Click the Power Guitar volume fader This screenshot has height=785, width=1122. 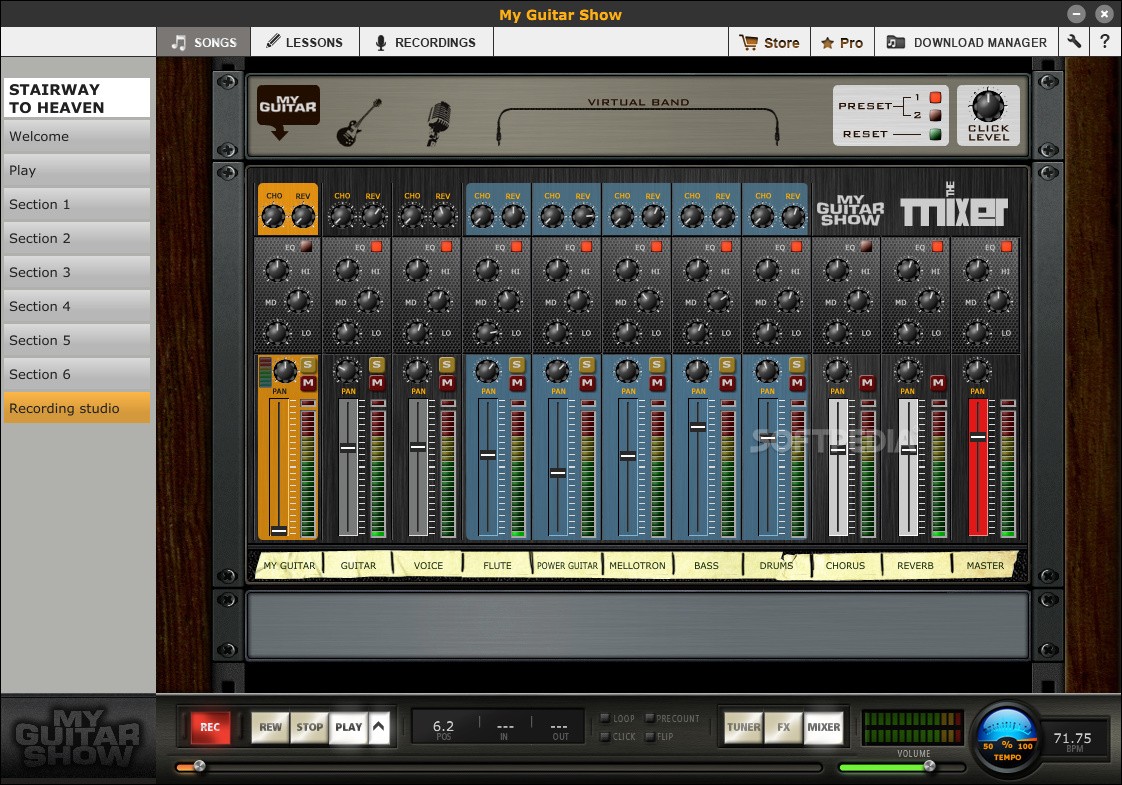(x=557, y=472)
